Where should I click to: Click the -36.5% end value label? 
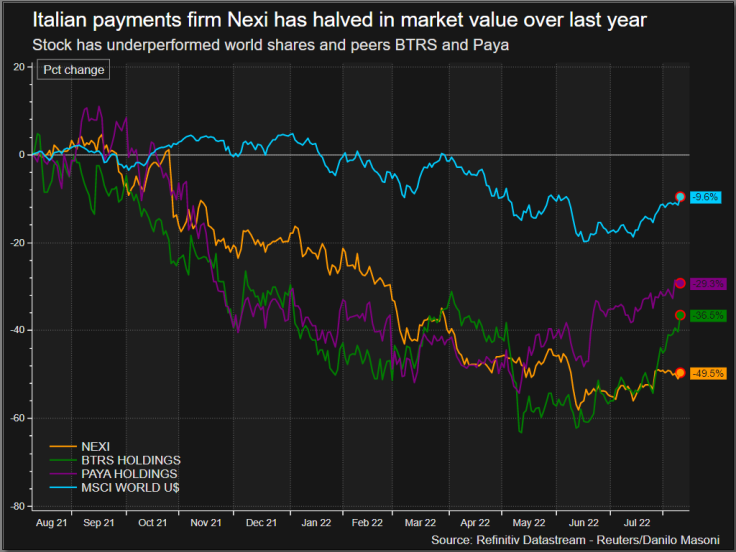point(708,315)
